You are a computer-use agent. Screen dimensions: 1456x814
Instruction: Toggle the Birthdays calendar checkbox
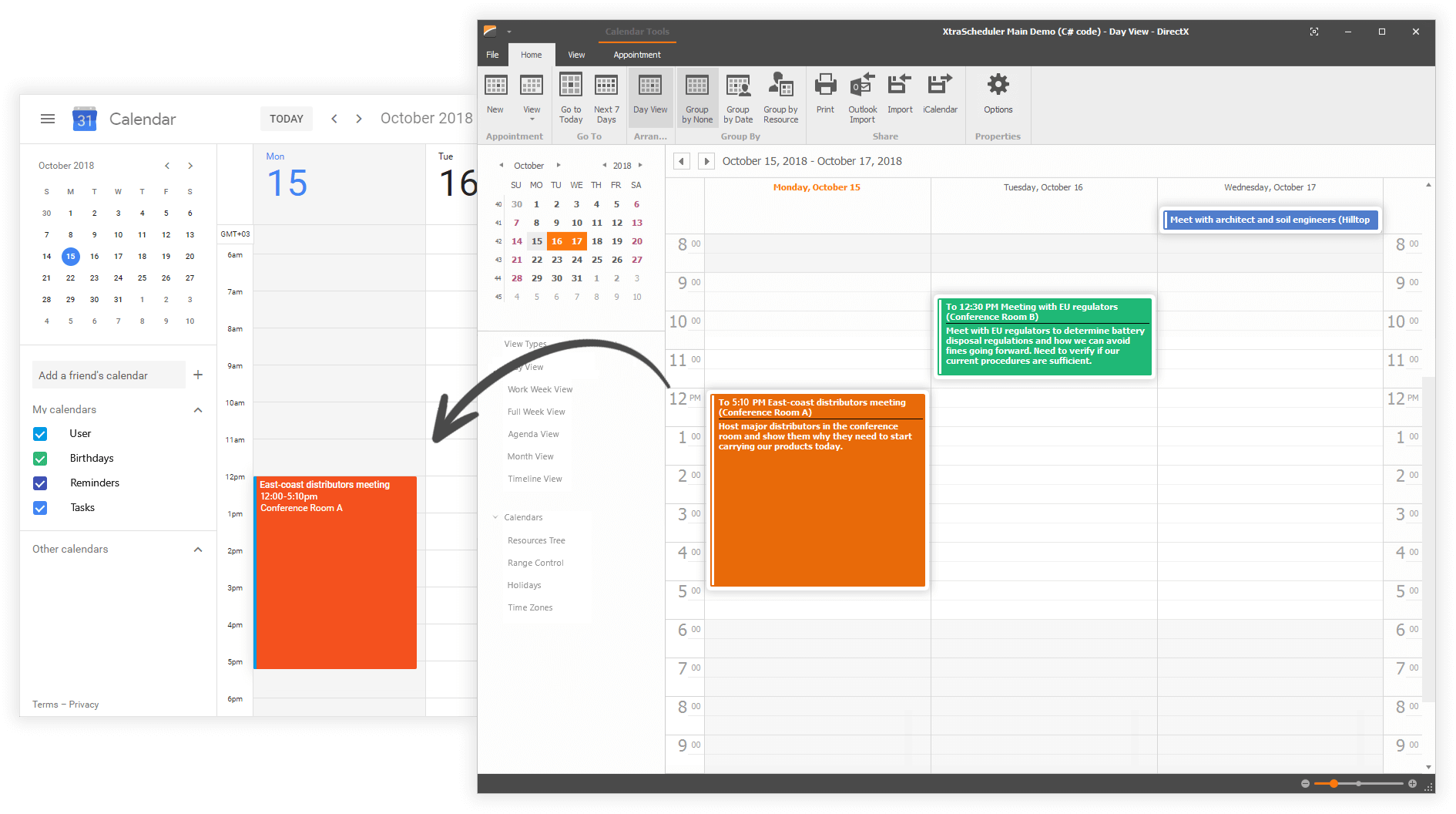[x=40, y=459]
